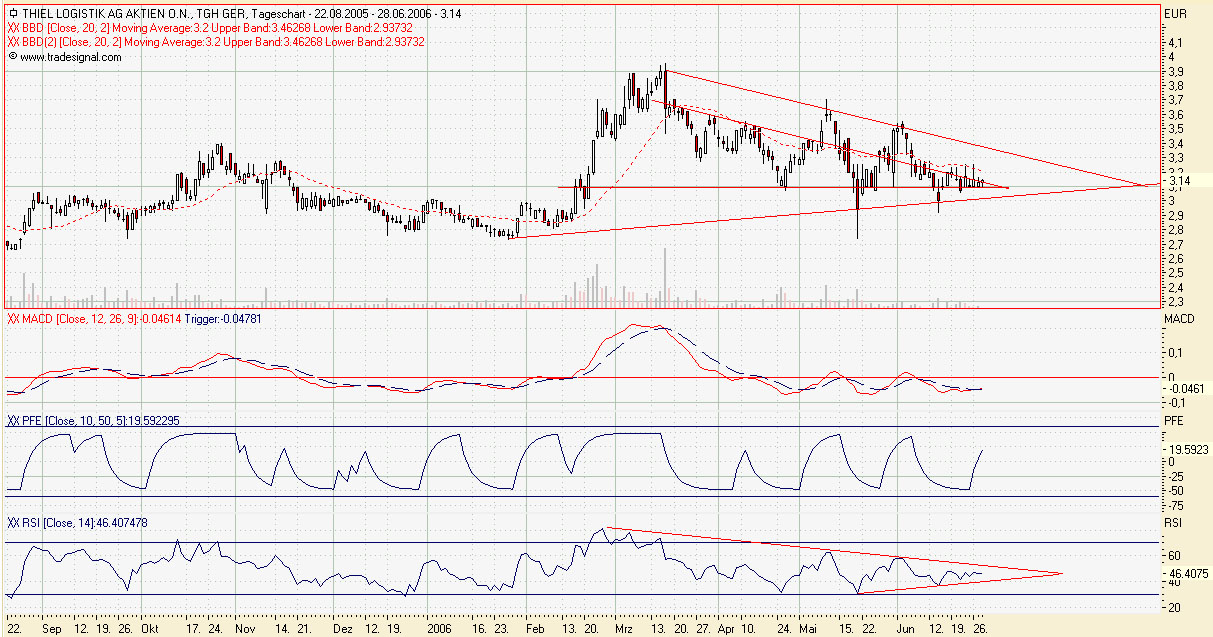Click the Sep month label on time axis
The image size is (1213, 637).
[x=54, y=631]
